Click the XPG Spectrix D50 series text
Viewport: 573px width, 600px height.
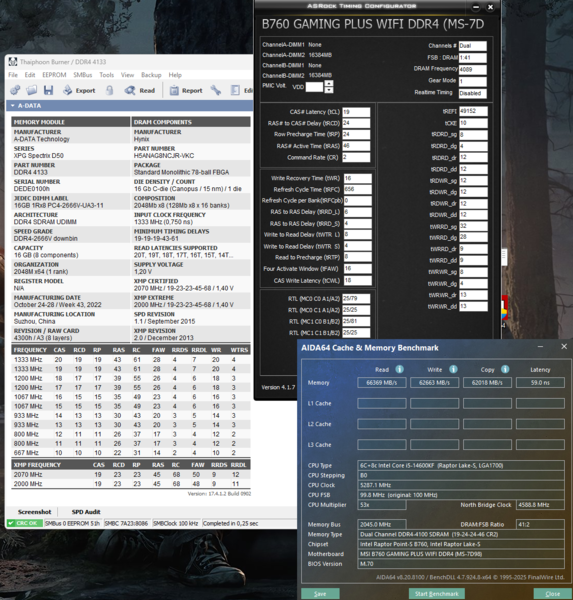pyautogui.click(x=39, y=156)
